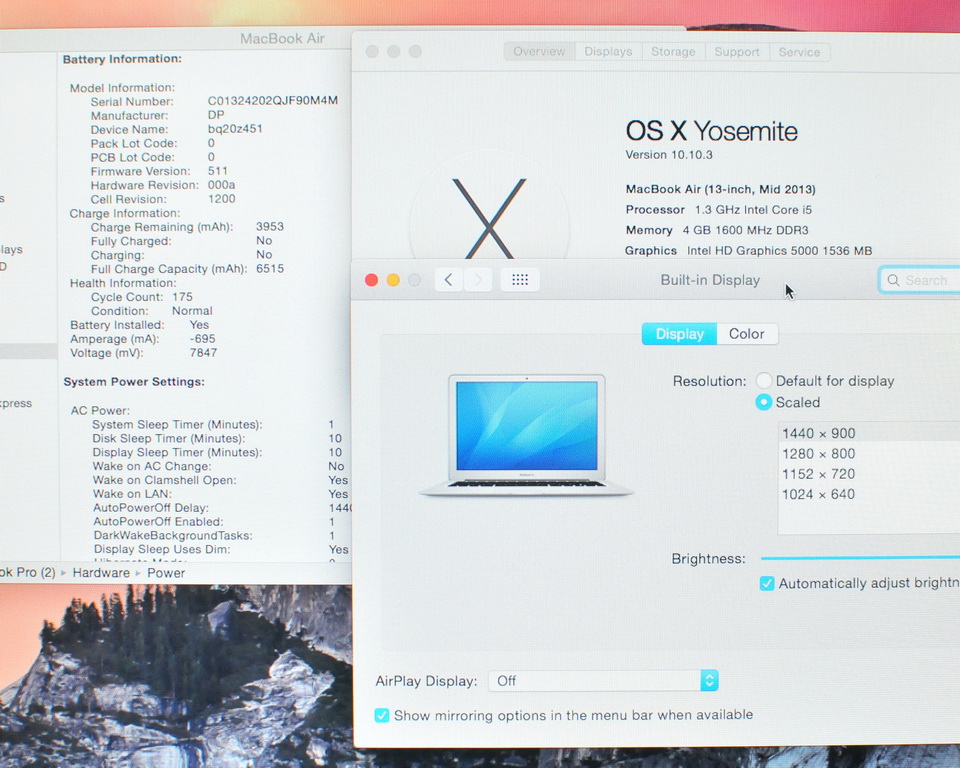Go back in System Preferences

click(449, 280)
